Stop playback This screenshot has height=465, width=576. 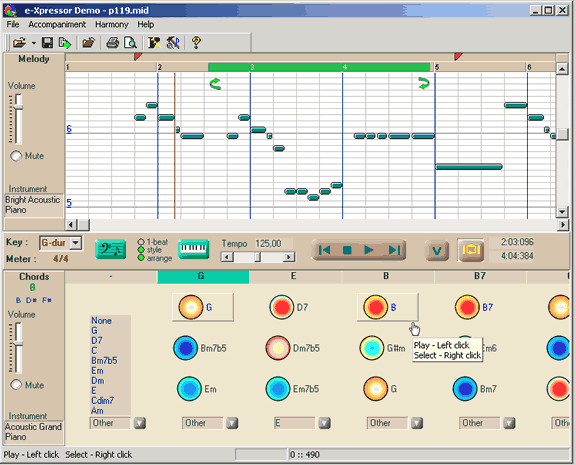coord(347,250)
